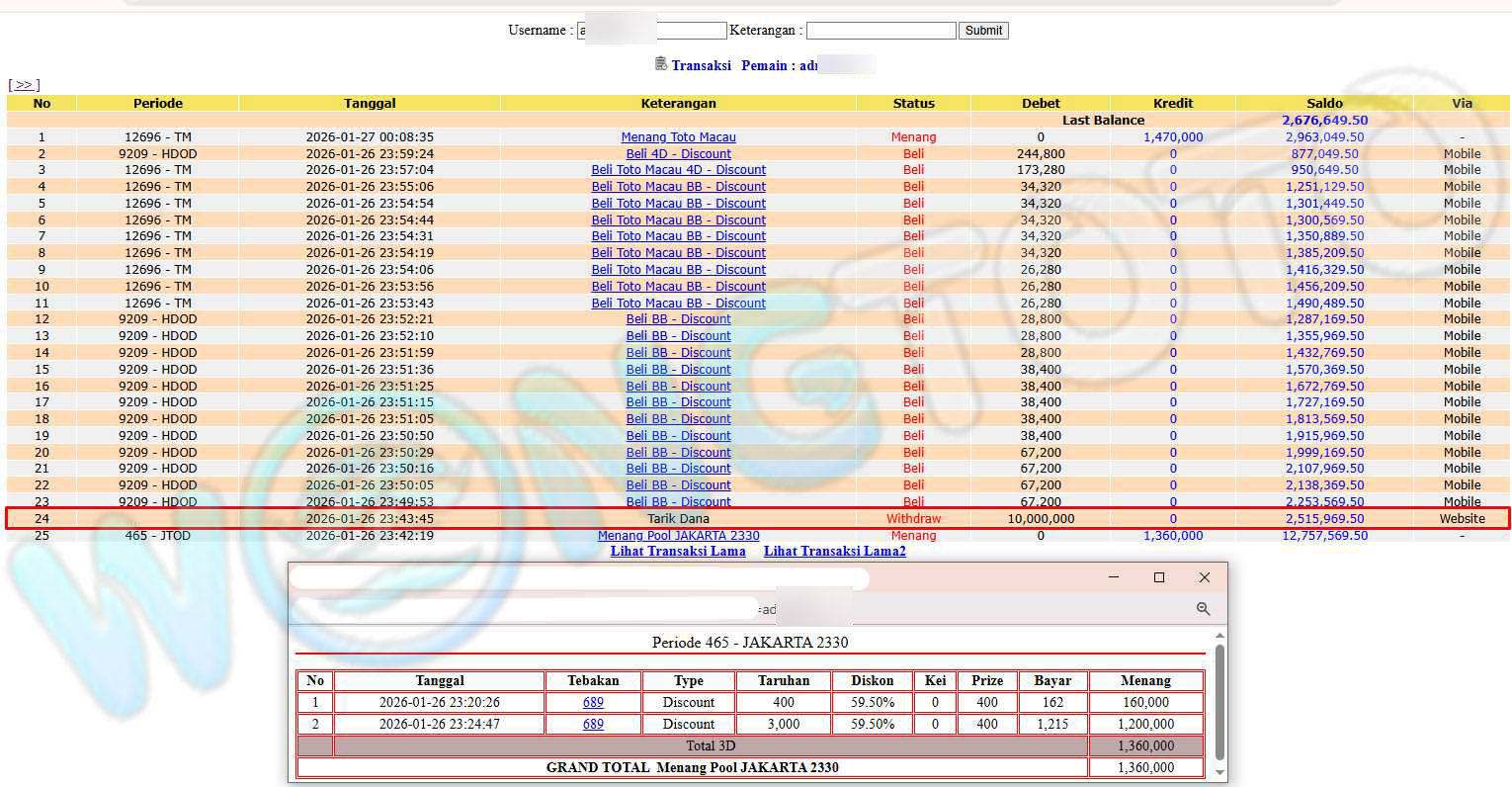Image resolution: width=1512 pixels, height=787 pixels.
Task: Click the magnifier zoom icon in popup
Action: (x=1203, y=609)
